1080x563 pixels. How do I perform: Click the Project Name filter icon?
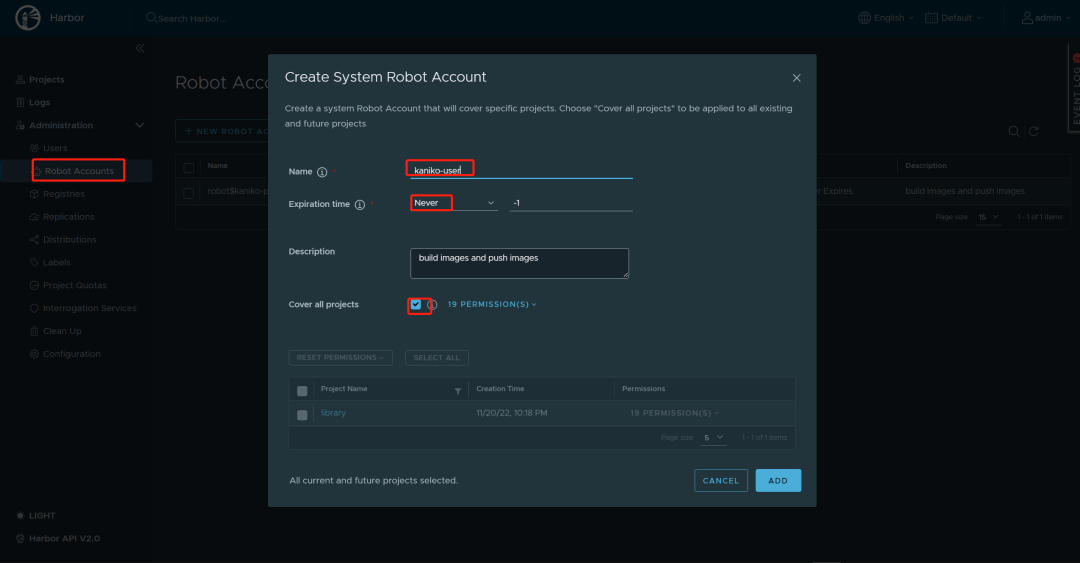coord(458,391)
